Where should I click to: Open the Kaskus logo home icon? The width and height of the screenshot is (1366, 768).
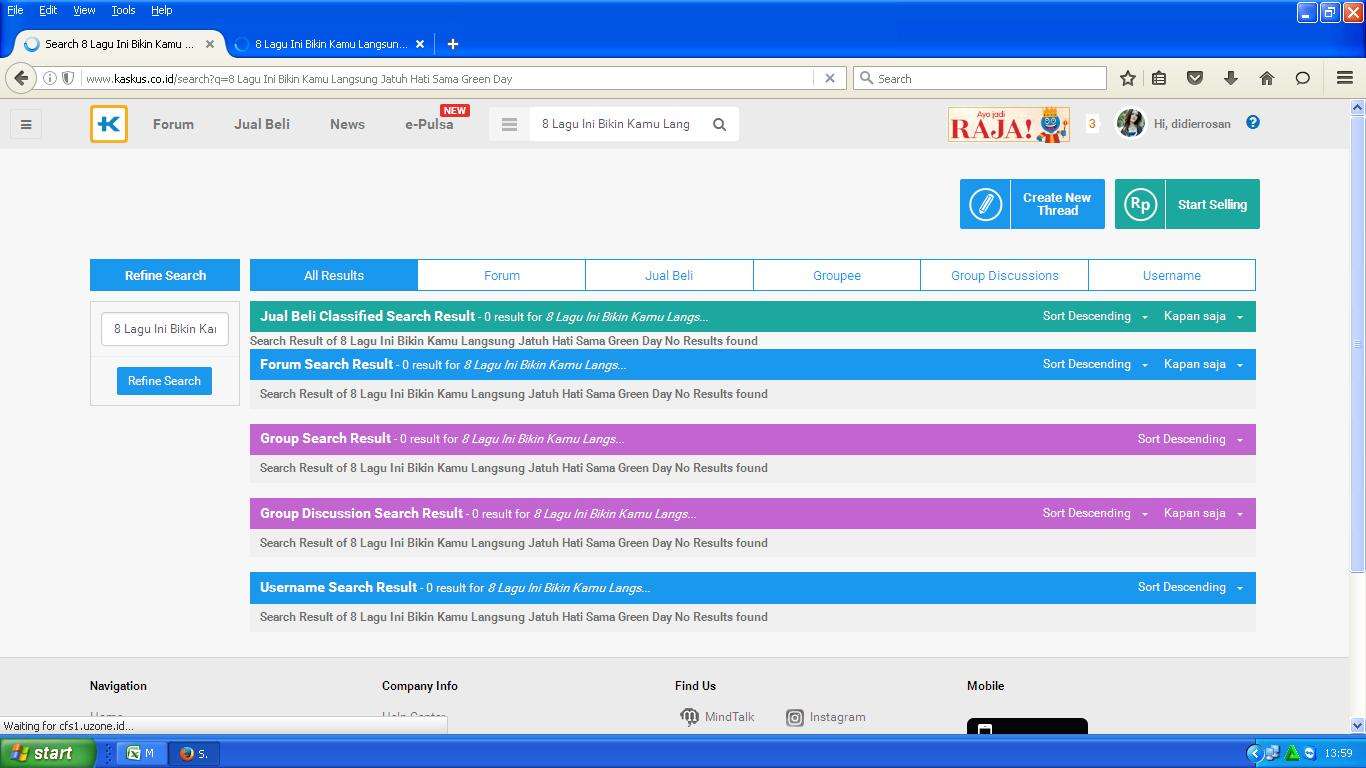tap(109, 124)
